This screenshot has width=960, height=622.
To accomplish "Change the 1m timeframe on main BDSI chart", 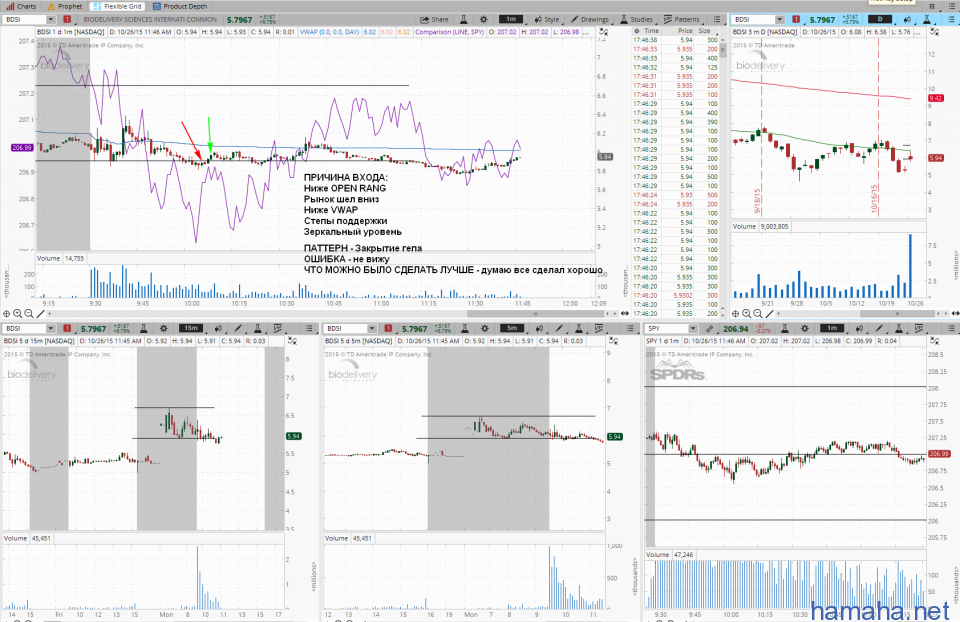I will pos(511,20).
